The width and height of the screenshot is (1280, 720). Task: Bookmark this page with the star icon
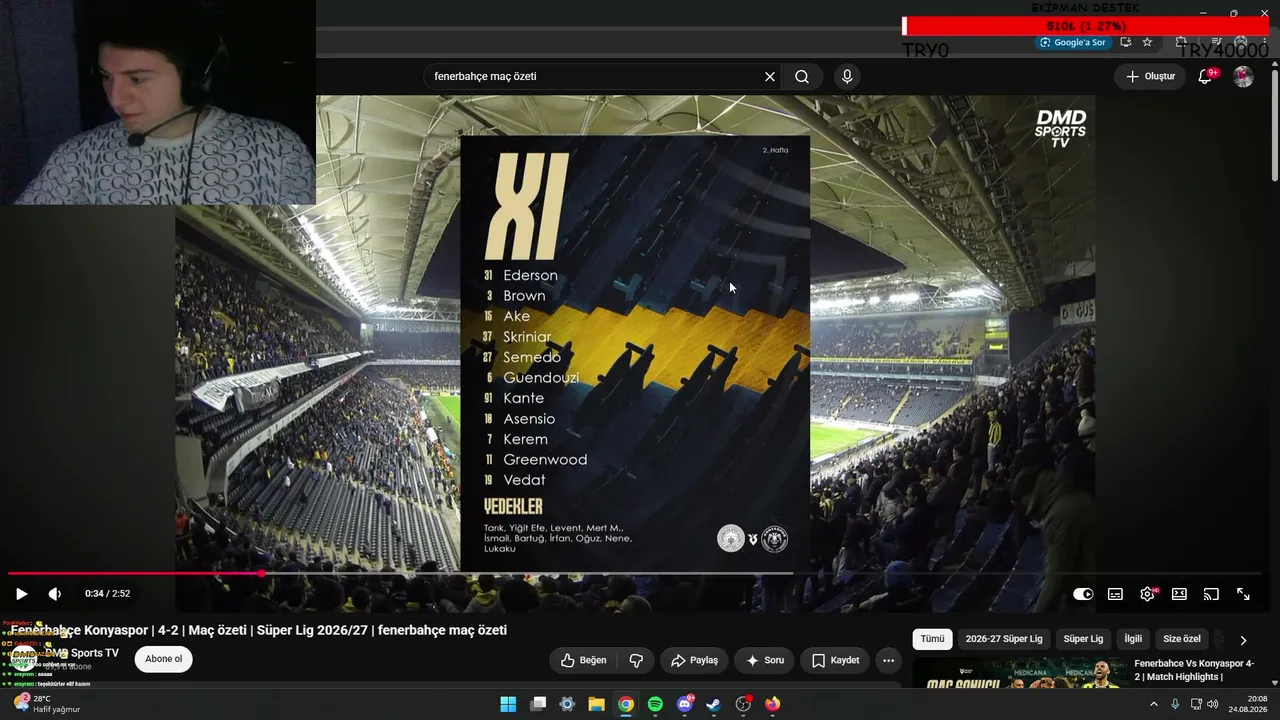click(1147, 42)
